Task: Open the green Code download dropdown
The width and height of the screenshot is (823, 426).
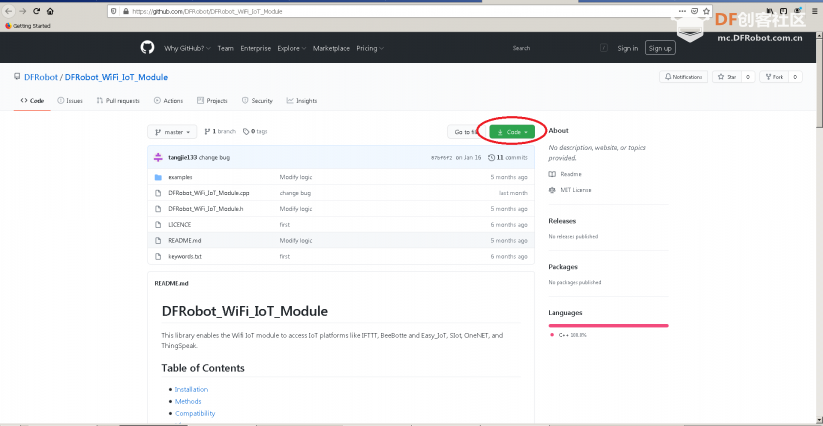Action: (x=512, y=132)
